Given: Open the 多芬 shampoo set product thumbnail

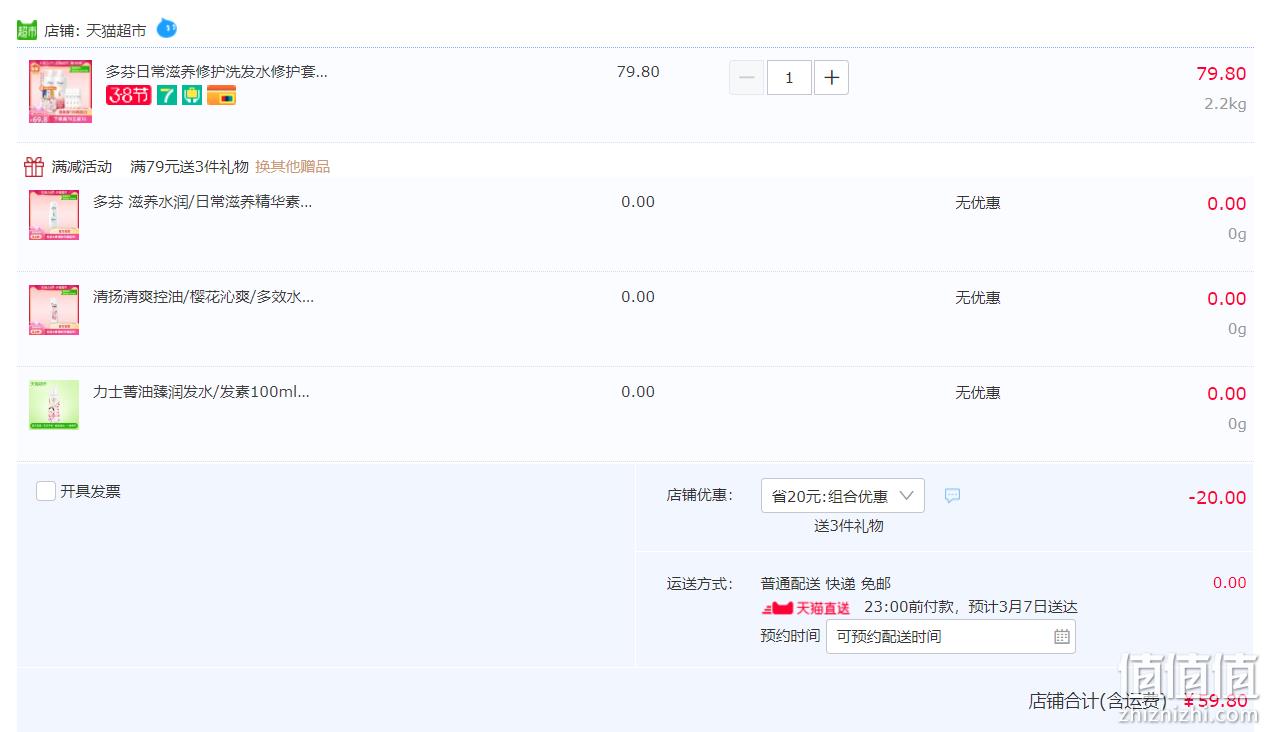Looking at the screenshot, I should click(x=60, y=91).
